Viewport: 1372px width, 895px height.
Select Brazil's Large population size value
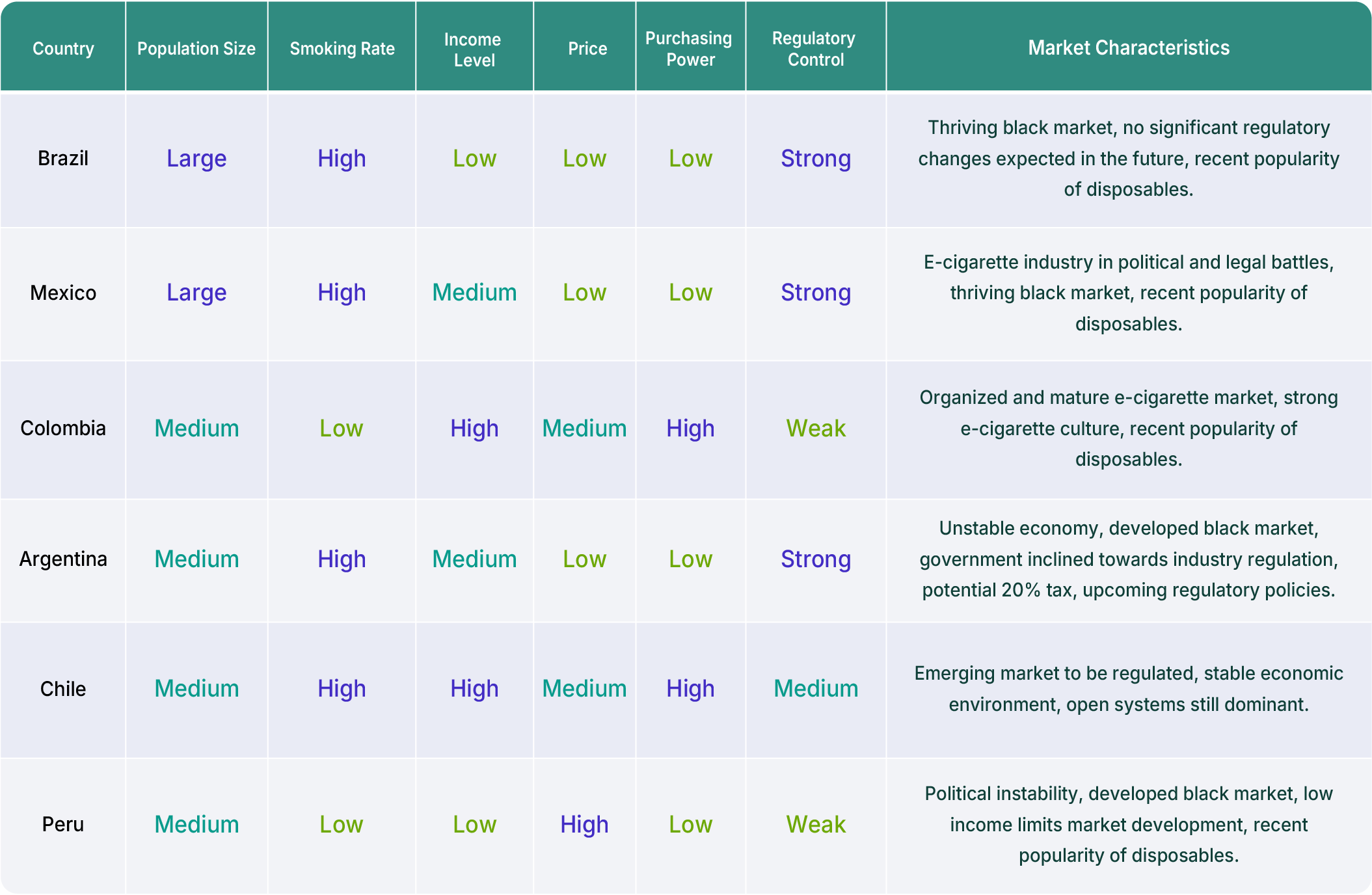point(196,159)
